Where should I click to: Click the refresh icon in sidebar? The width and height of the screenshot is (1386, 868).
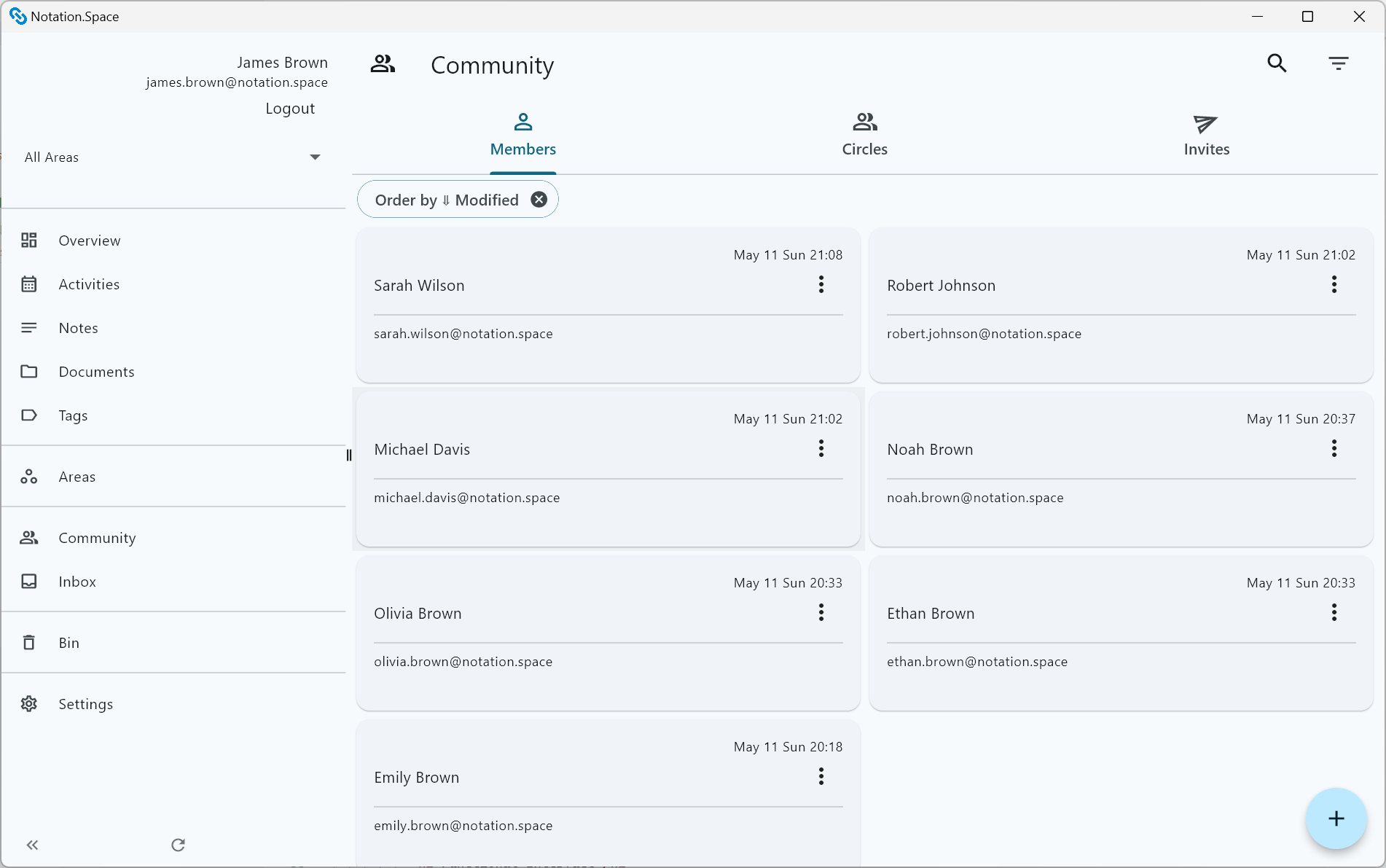coord(178,845)
